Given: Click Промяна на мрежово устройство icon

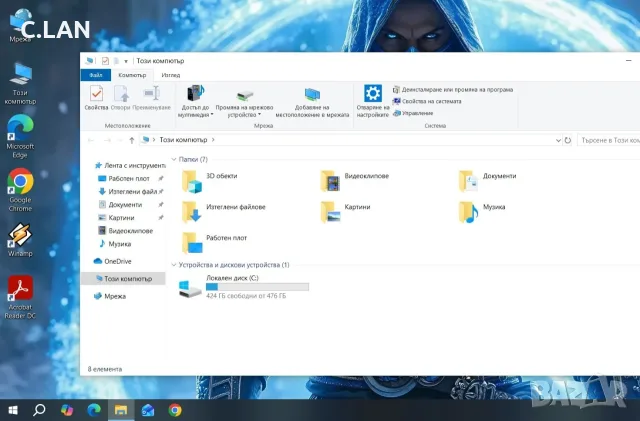Looking at the screenshot, I should (244, 103).
